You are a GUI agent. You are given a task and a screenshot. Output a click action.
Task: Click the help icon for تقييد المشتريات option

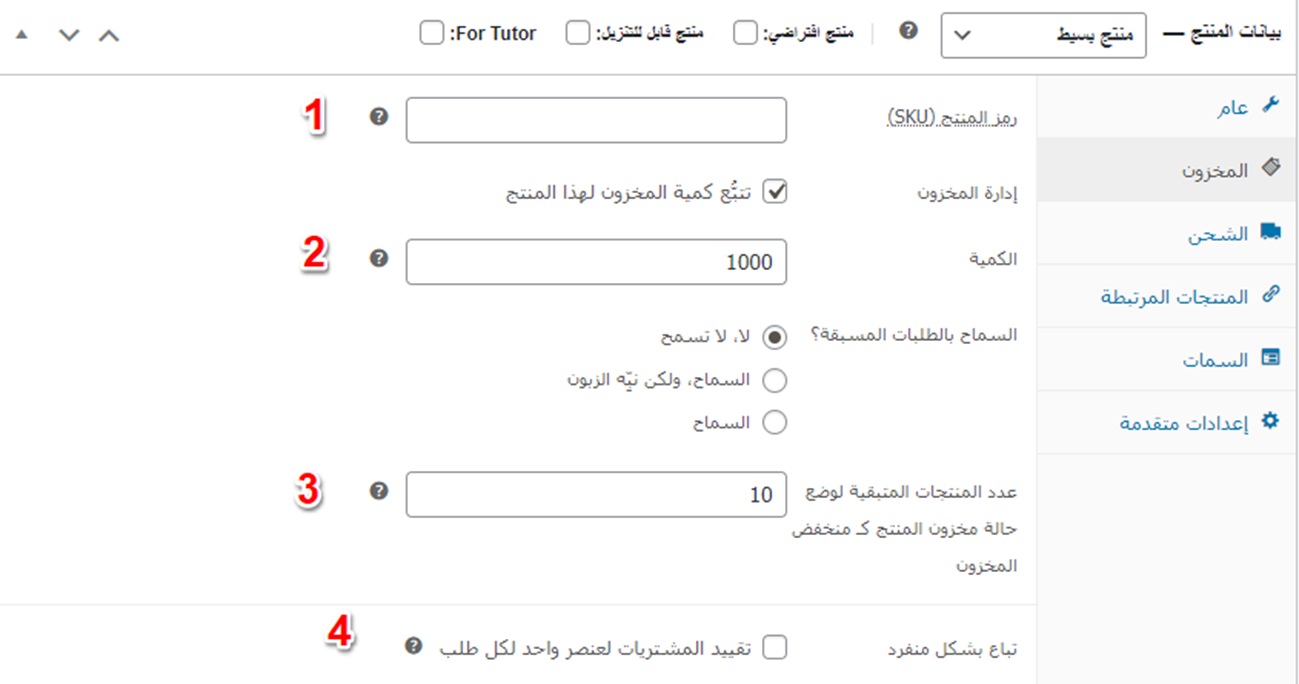click(412, 646)
